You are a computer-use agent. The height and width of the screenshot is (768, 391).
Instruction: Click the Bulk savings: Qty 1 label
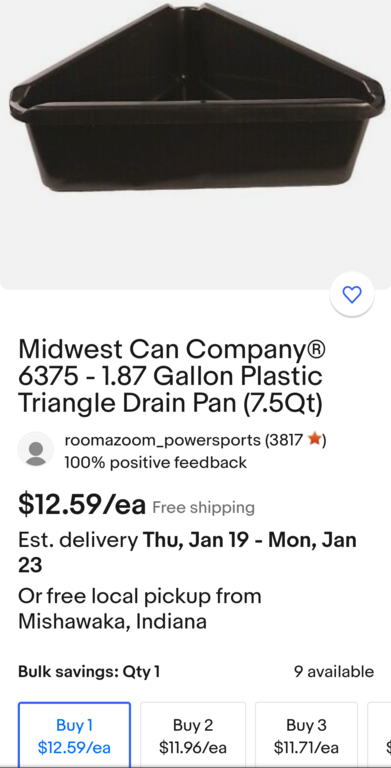(89, 672)
